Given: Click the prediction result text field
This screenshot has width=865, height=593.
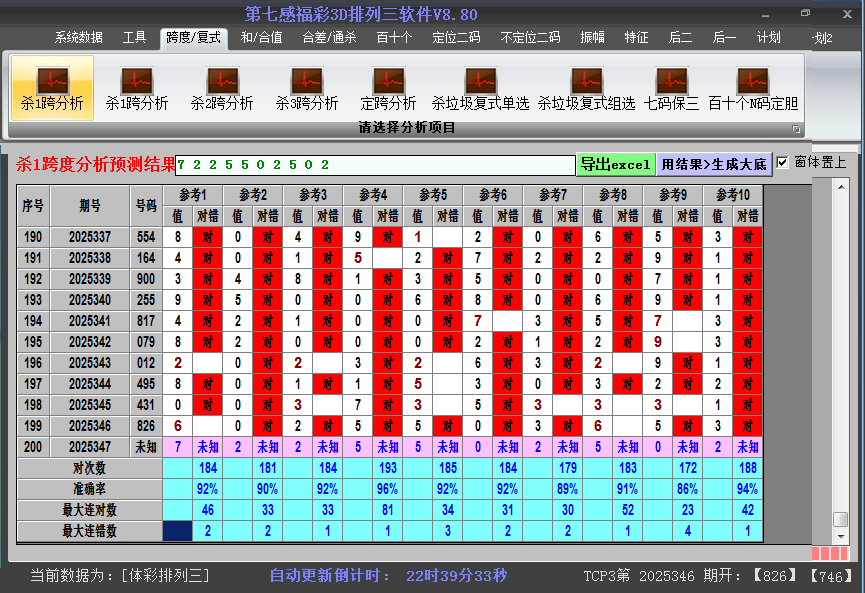Looking at the screenshot, I should coord(374,164).
